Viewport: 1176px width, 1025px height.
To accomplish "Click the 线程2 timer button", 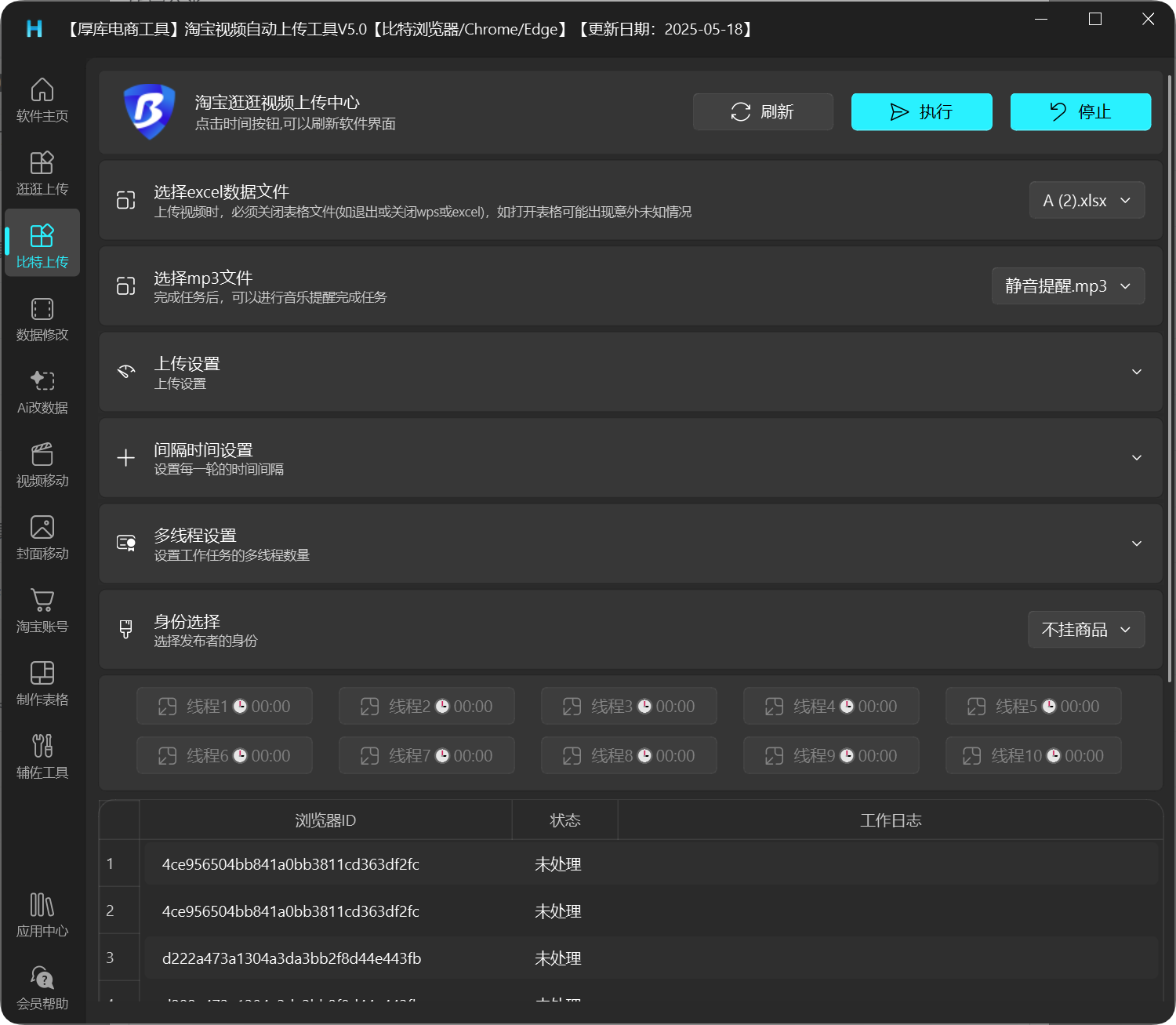I will click(x=426, y=706).
